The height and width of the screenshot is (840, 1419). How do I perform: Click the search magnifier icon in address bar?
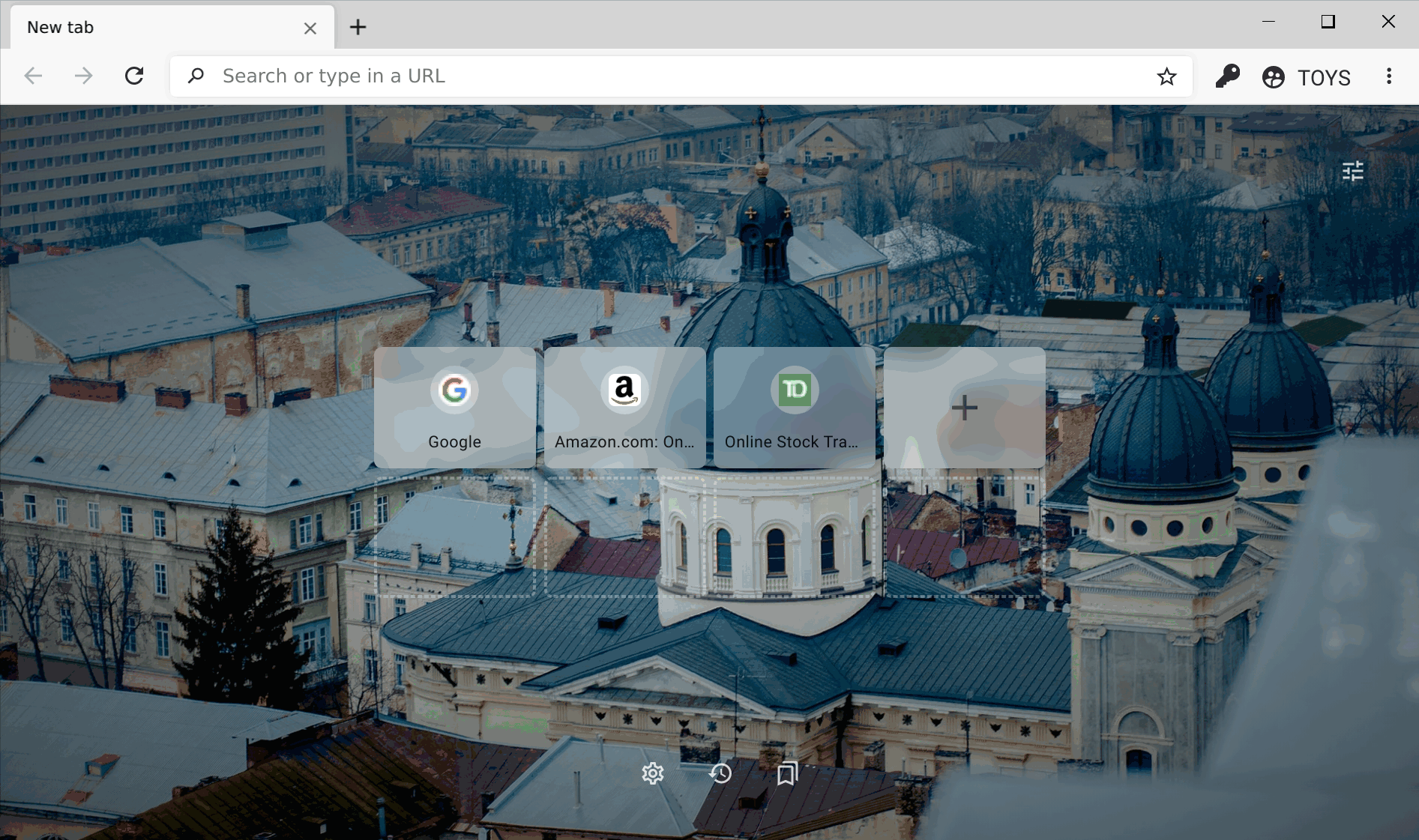[196, 76]
